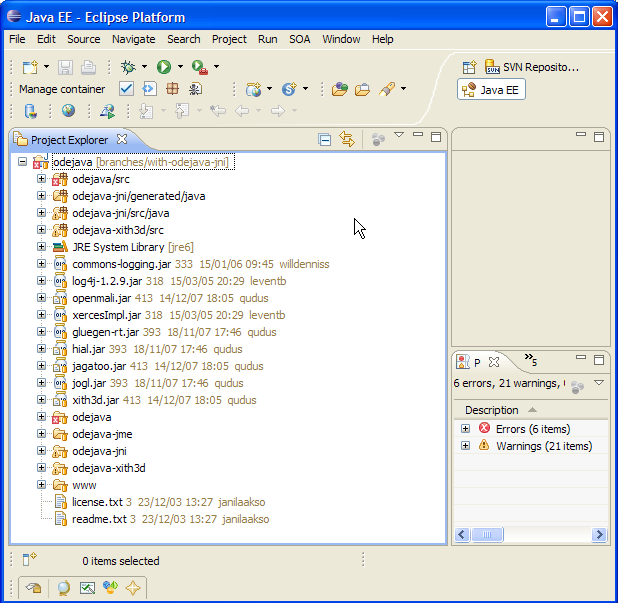Switch to the Java EE perspective
618x603 pixels.
pos(491,90)
